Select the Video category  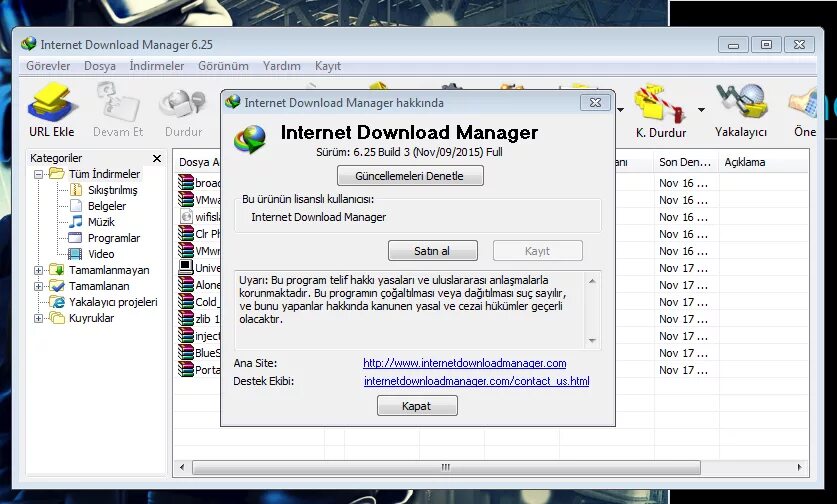[x=101, y=254]
